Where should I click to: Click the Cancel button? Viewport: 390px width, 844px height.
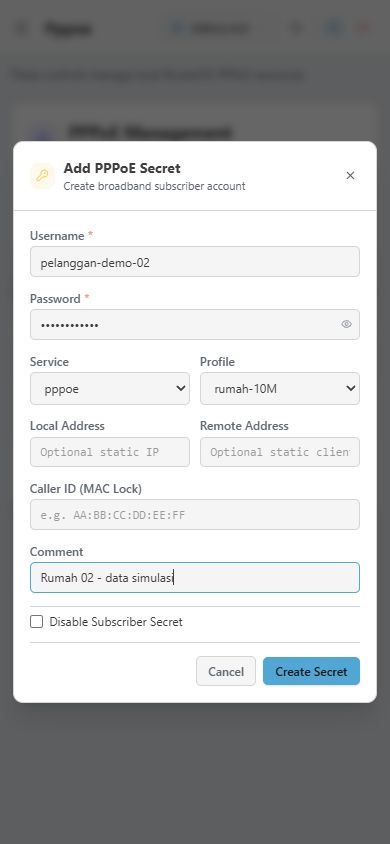226,671
